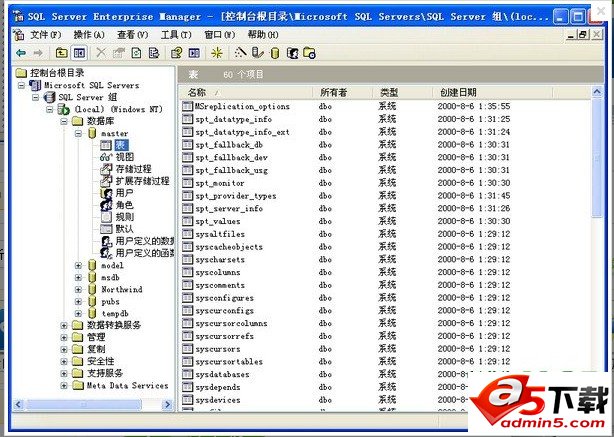Select the 存储过程 node
The width and height of the screenshot is (614, 437).
(134, 169)
